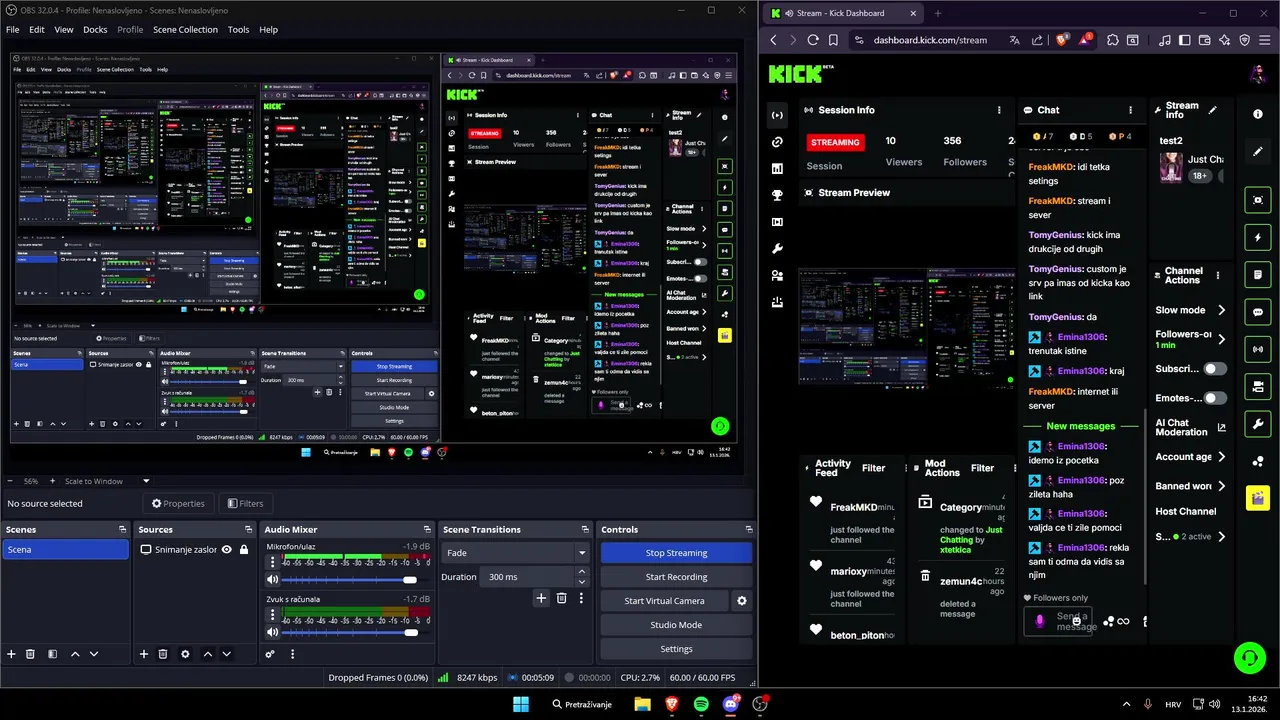Click the Filters button below the preview
Viewport: 1280px width, 720px height.
pyautogui.click(x=245, y=504)
